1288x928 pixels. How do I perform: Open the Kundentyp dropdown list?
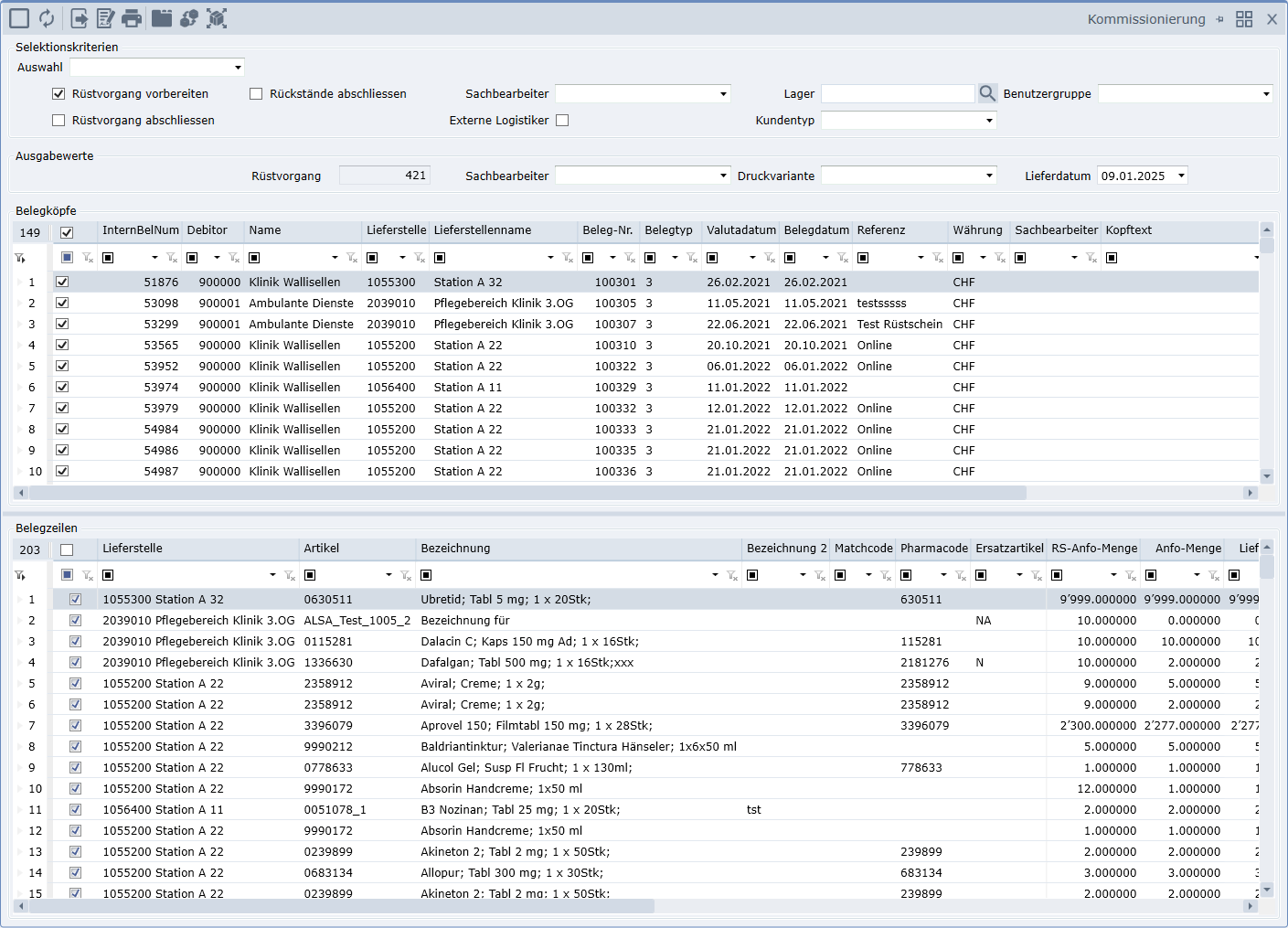989,120
